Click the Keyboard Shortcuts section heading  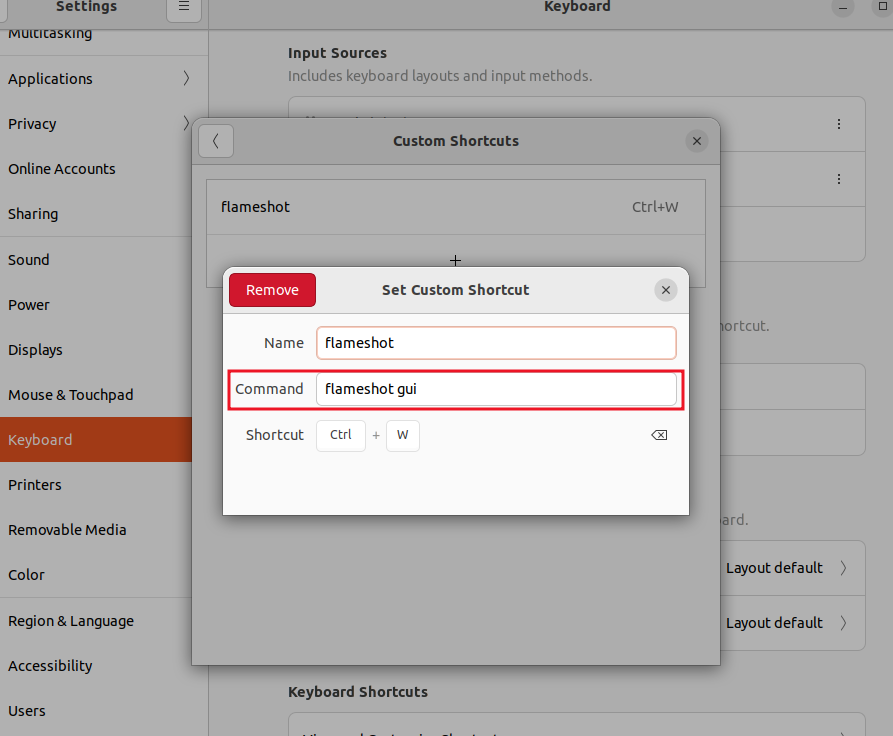358,692
